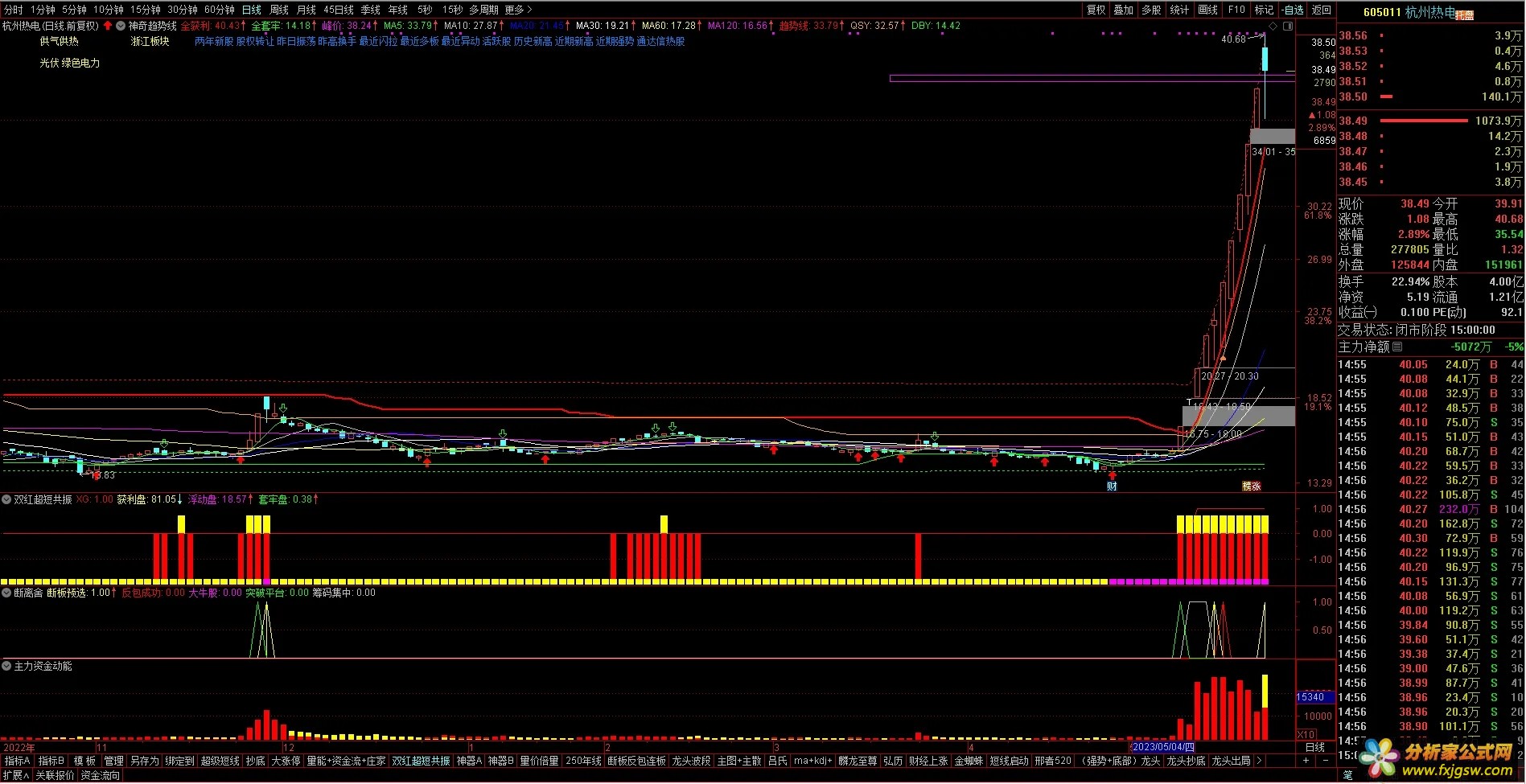Click the 笔 tick-detail icon at bottom right
This screenshot has width=1526, height=784.
pyautogui.click(x=1347, y=775)
